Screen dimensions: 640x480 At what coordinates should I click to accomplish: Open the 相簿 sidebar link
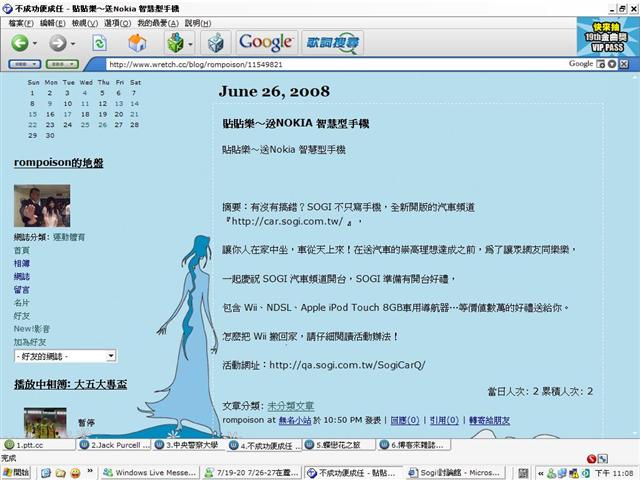pyautogui.click(x=22, y=264)
